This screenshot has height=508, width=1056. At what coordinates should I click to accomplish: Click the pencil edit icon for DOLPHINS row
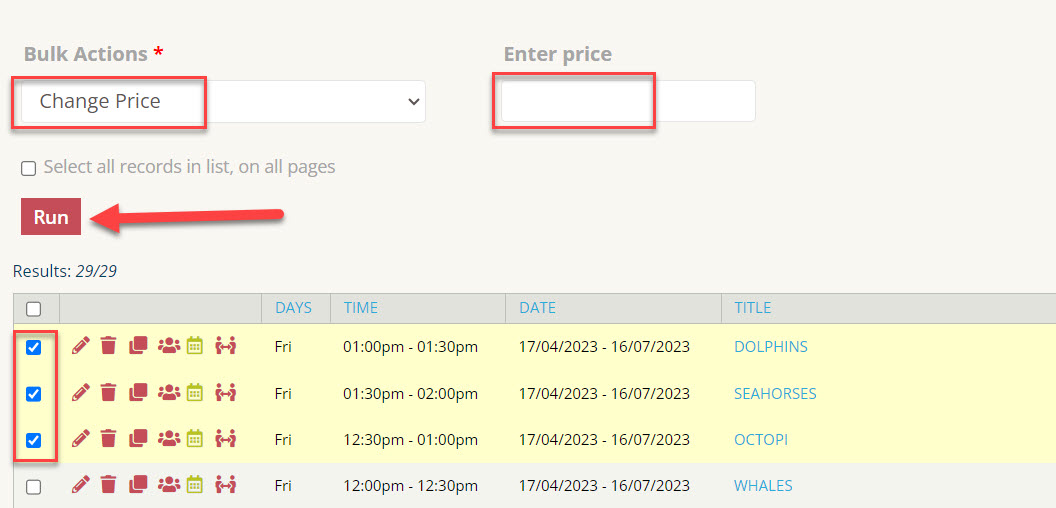80,346
